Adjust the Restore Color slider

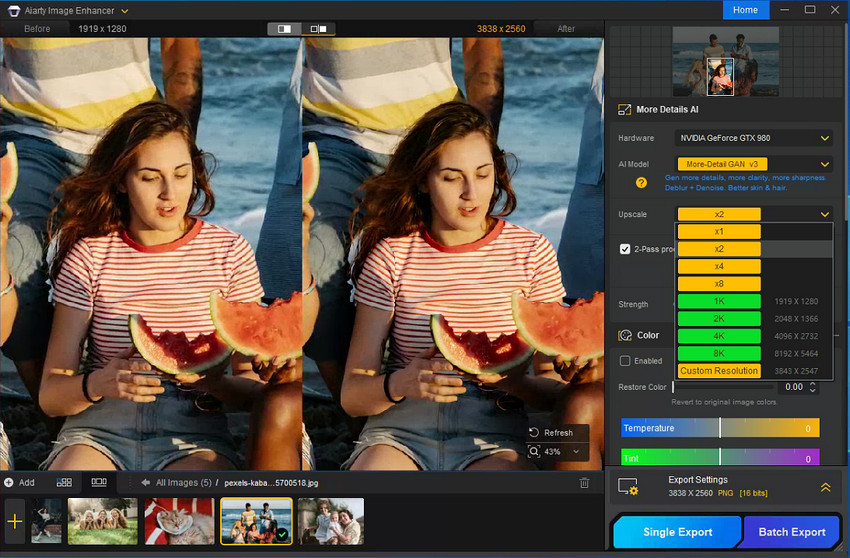coord(723,387)
